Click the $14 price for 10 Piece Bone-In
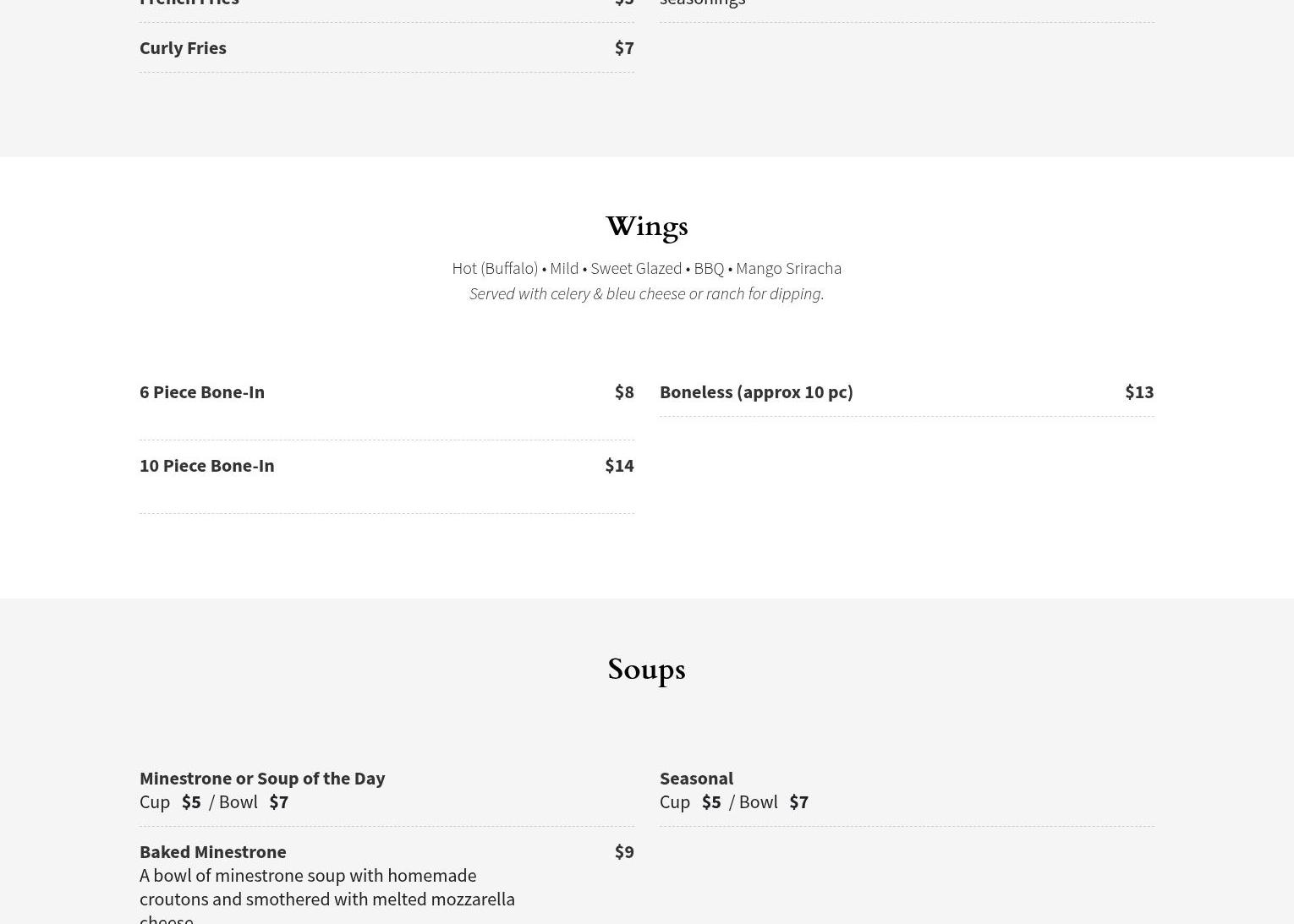Screen dimensions: 1294x924 619,465
